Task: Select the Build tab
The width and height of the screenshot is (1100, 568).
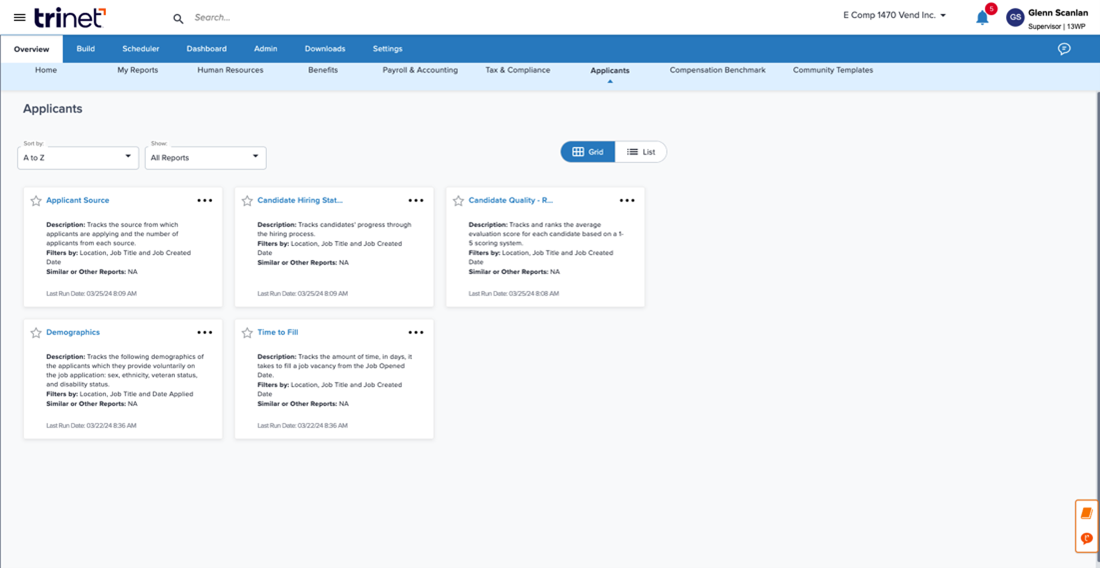Action: pos(86,49)
